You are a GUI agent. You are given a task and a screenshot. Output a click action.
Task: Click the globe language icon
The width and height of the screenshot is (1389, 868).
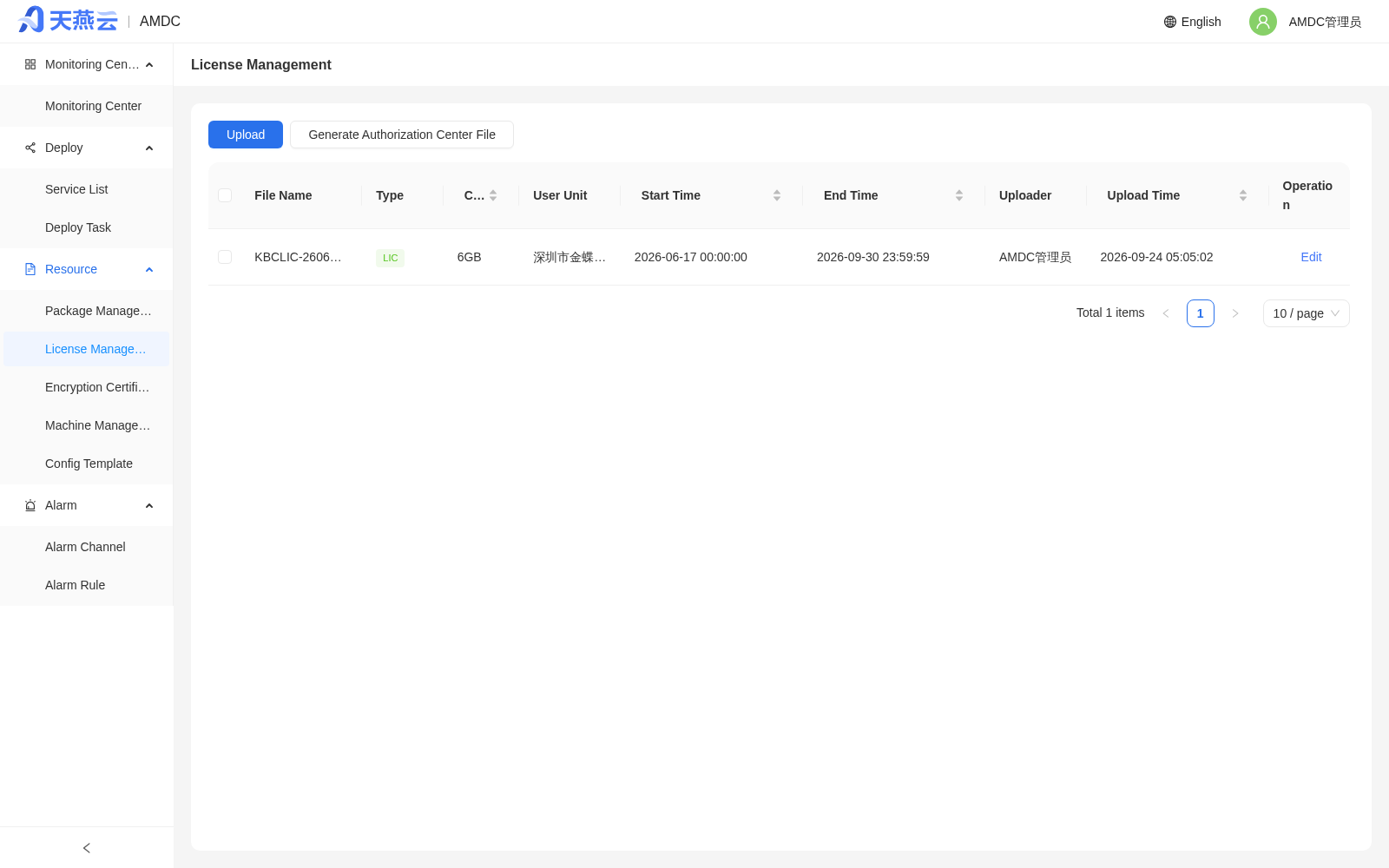pos(1170,22)
